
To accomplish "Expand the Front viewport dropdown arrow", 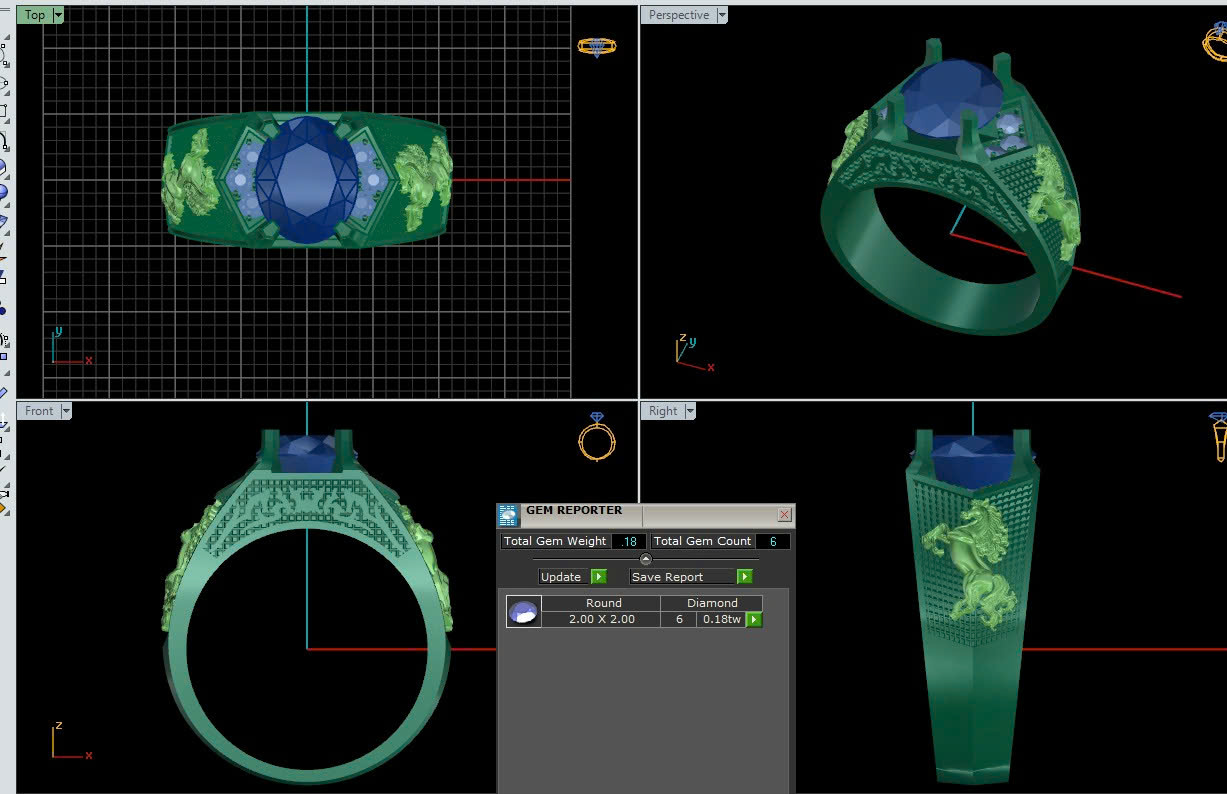I will pyautogui.click(x=66, y=411).
